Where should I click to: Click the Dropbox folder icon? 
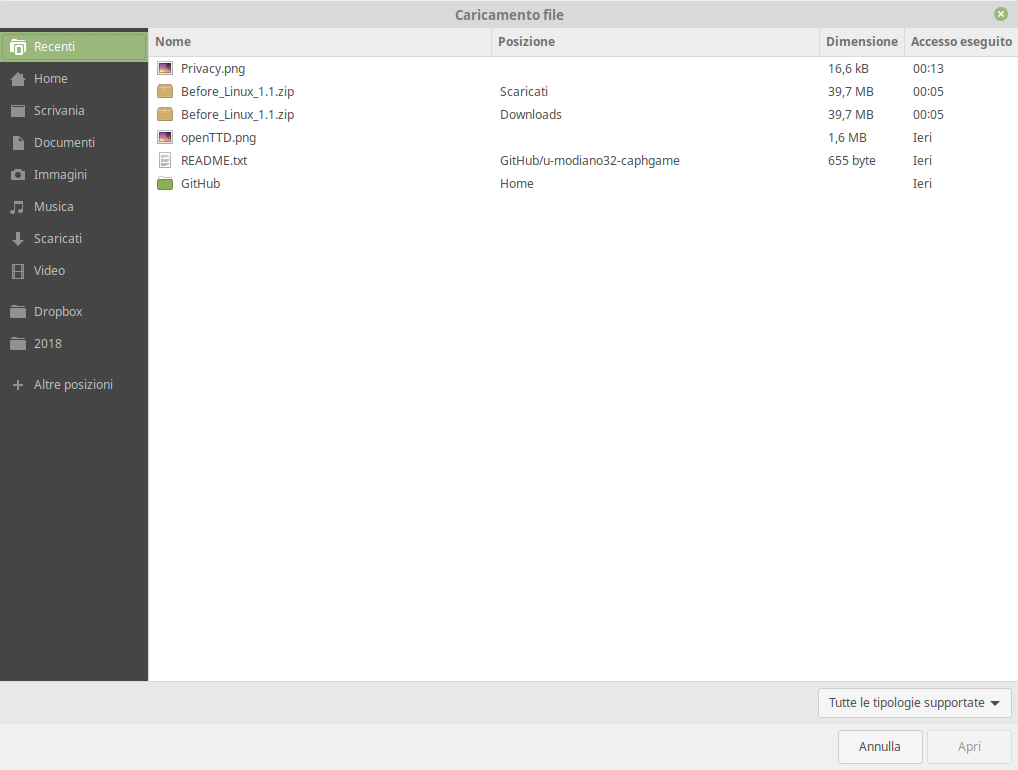pyautogui.click(x=18, y=312)
